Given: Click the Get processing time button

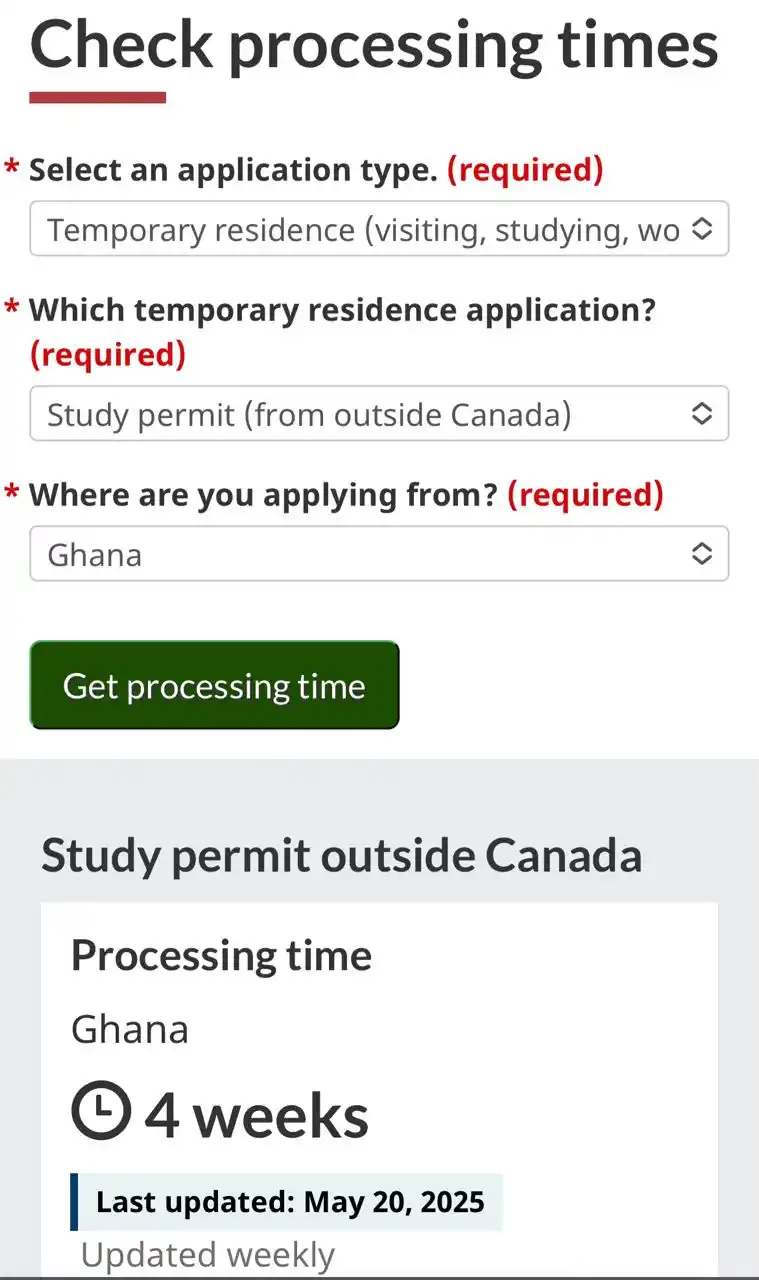Looking at the screenshot, I should coord(214,685).
